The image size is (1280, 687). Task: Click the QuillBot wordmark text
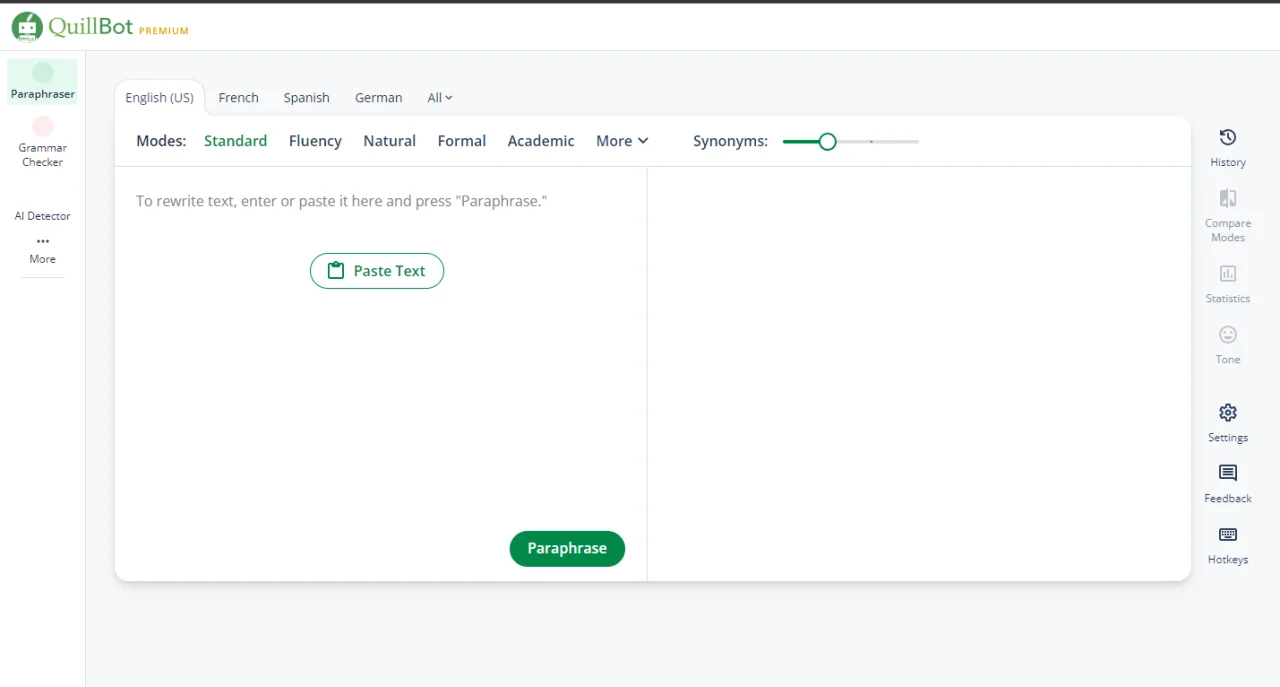pyautogui.click(x=90, y=26)
